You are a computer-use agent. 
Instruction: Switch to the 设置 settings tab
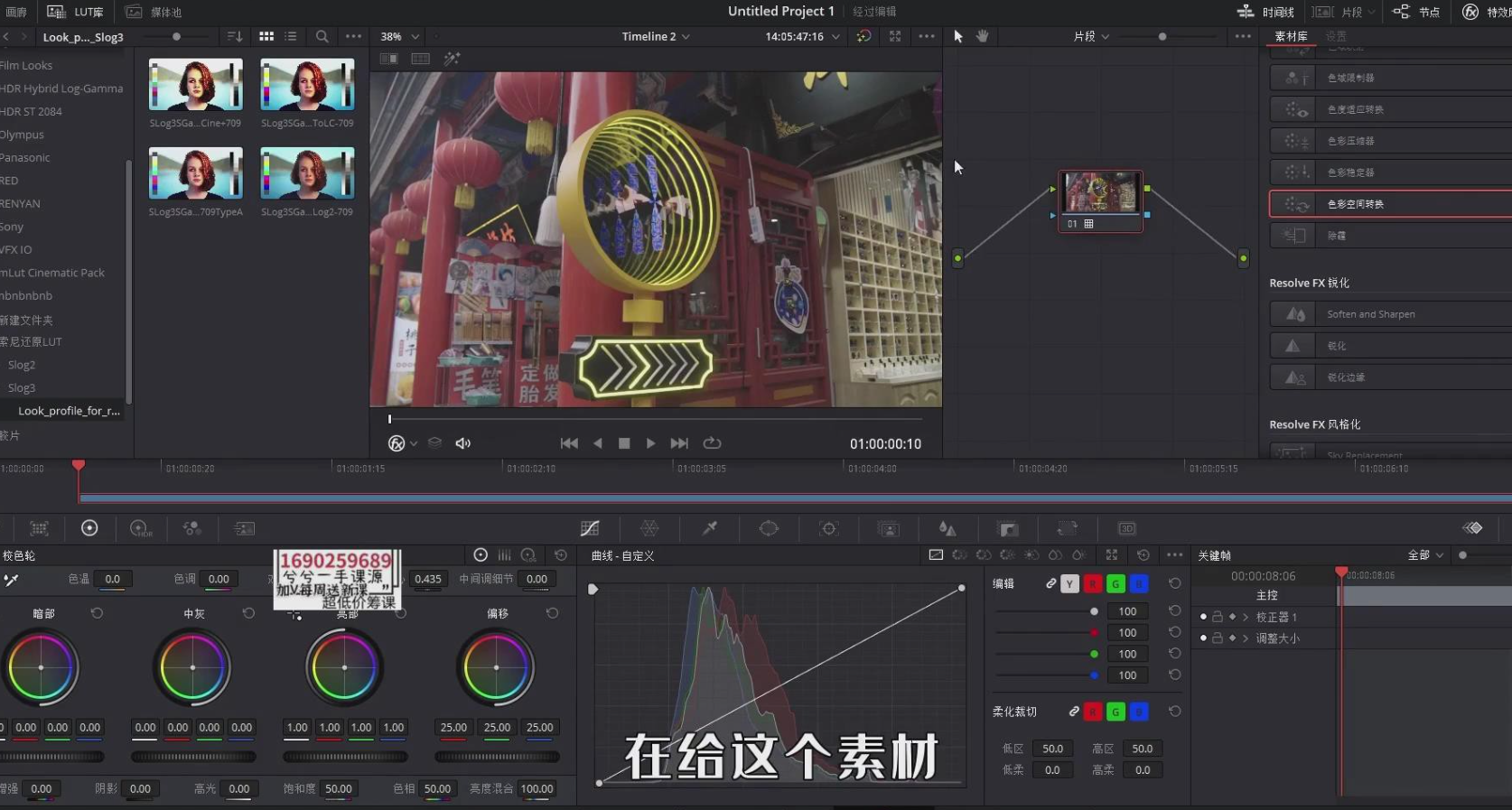(x=1336, y=36)
